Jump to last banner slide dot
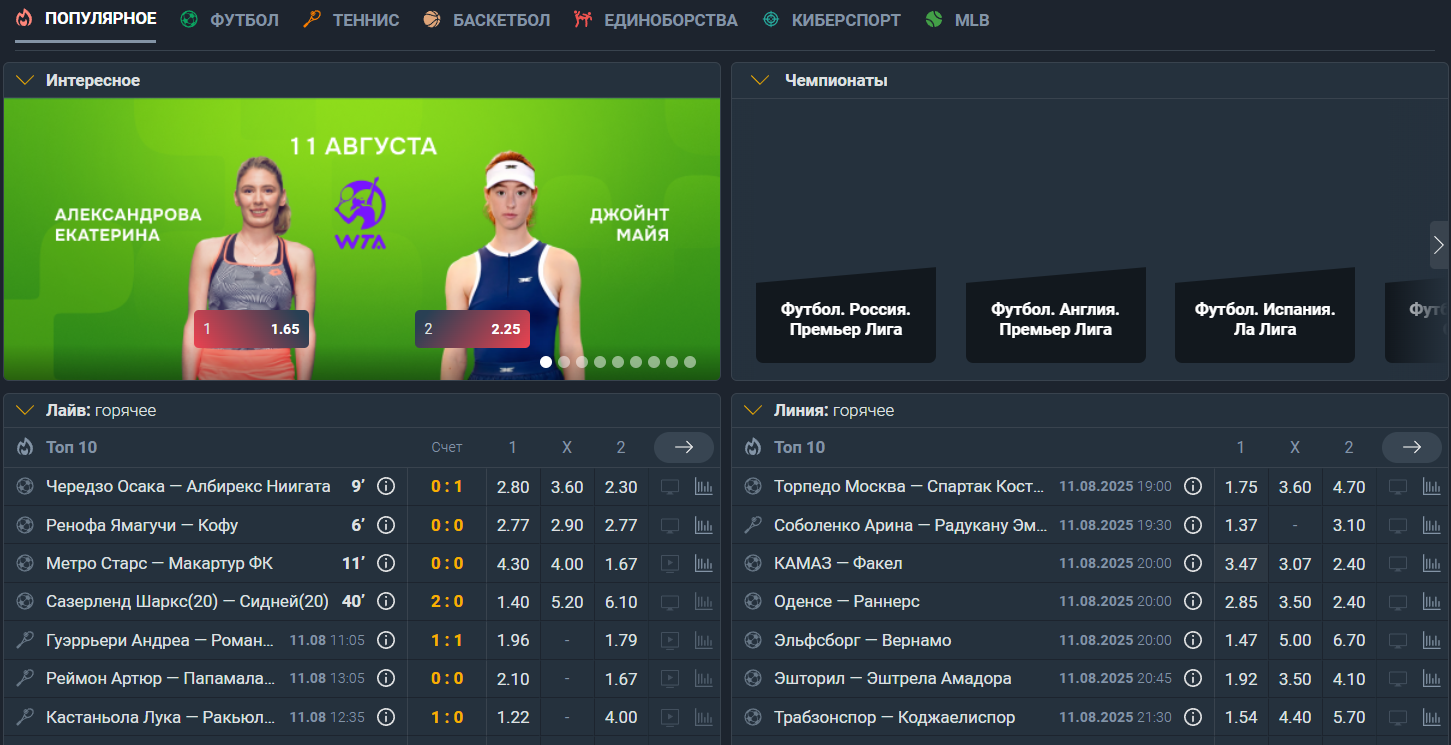Screen dimensions: 1451x745 [690, 362]
